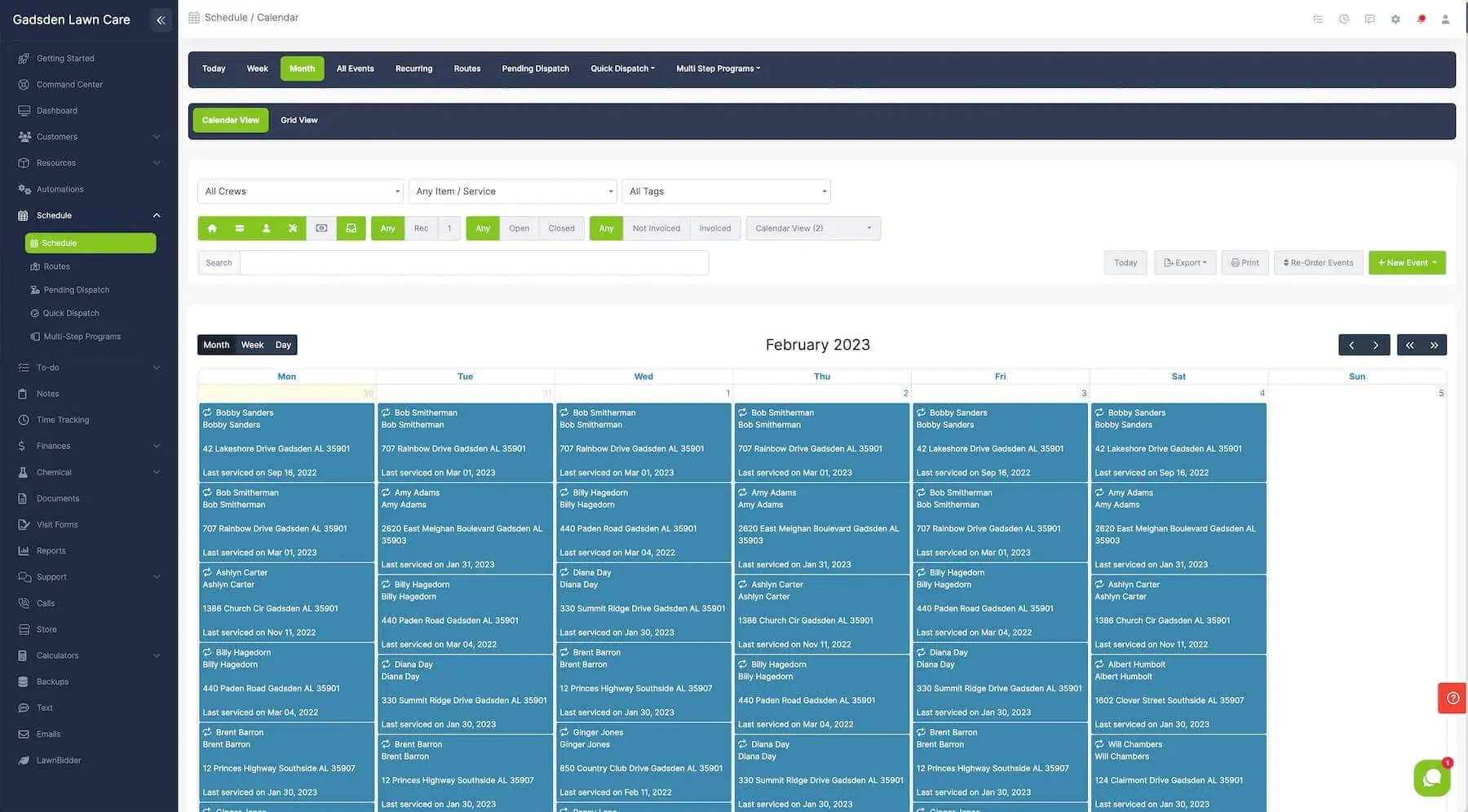Open the All Crews dropdown

[299, 191]
